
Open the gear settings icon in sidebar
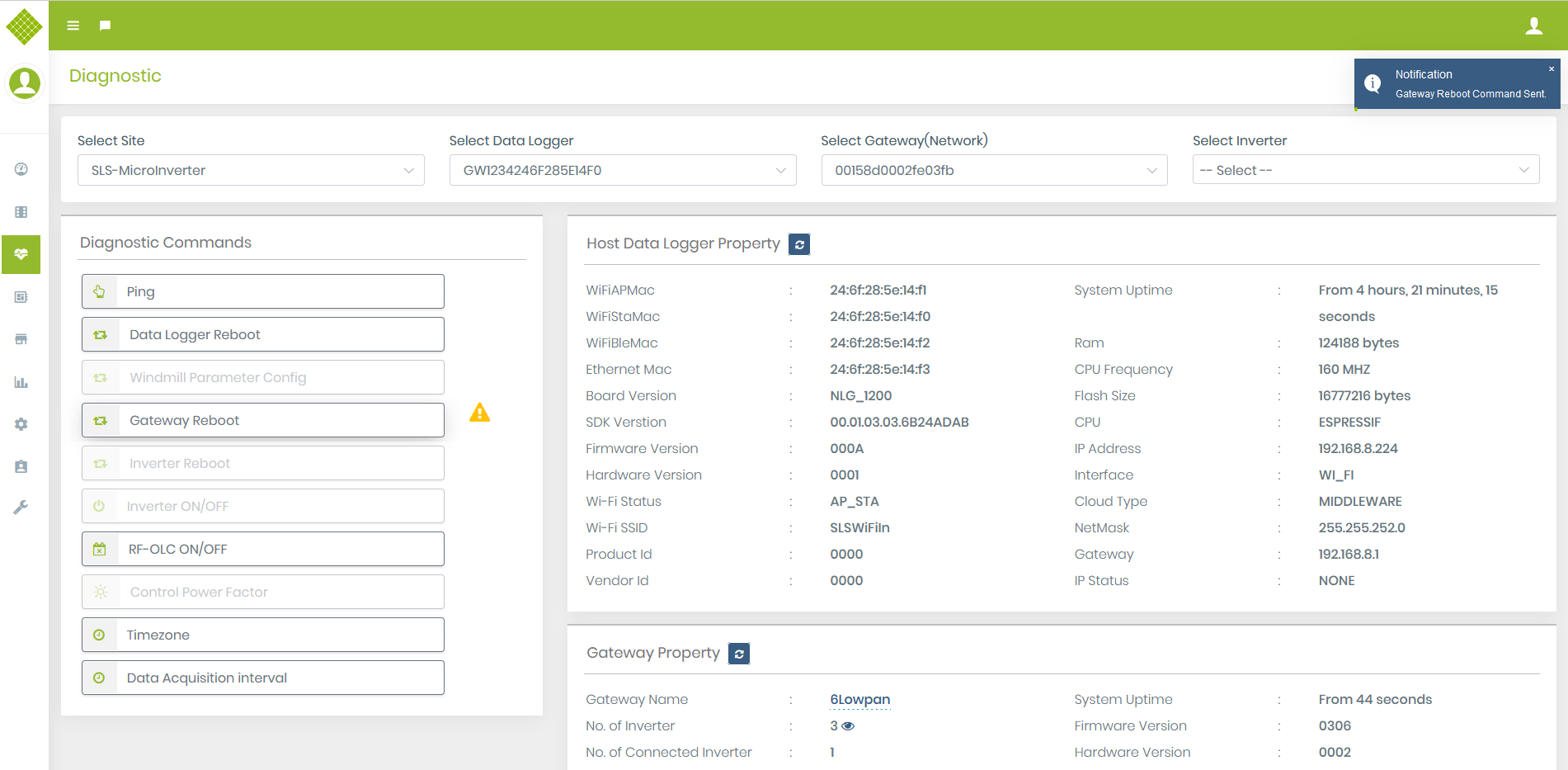click(21, 423)
